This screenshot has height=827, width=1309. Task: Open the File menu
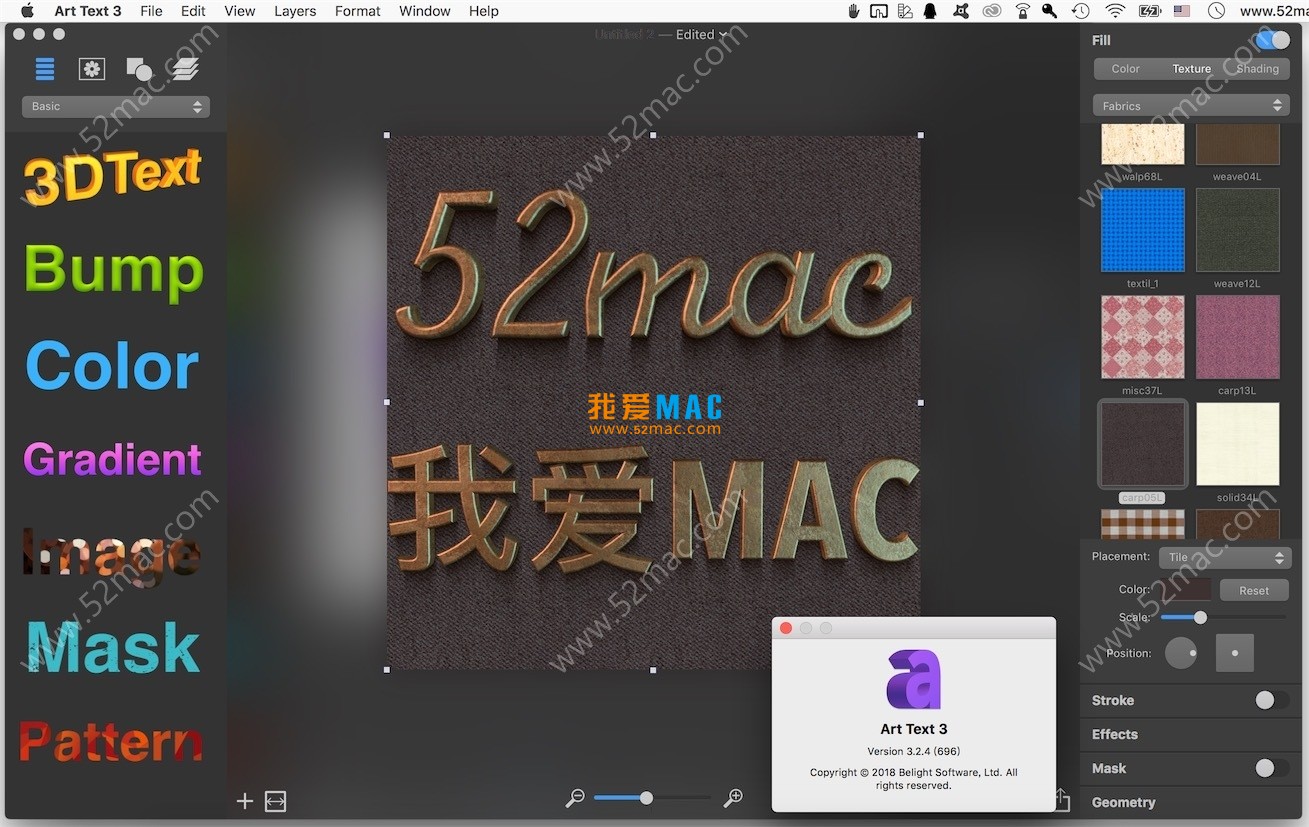(x=151, y=11)
